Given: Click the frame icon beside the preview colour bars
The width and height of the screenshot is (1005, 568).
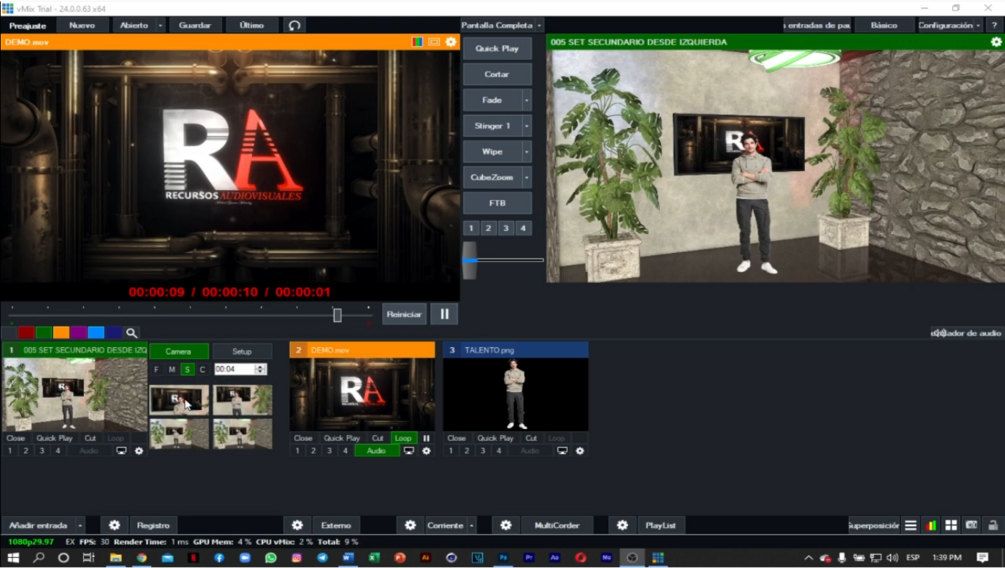Looking at the screenshot, I should 434,42.
